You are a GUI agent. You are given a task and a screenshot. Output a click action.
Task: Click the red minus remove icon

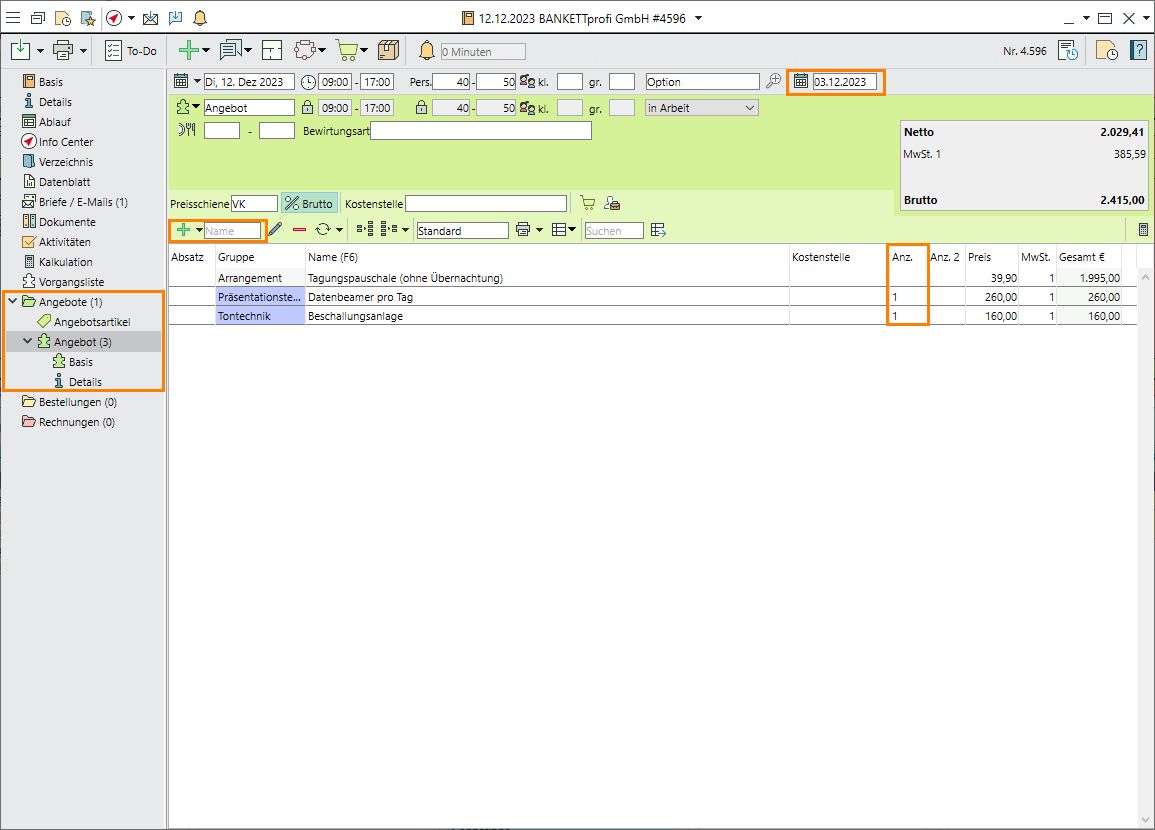coord(299,230)
